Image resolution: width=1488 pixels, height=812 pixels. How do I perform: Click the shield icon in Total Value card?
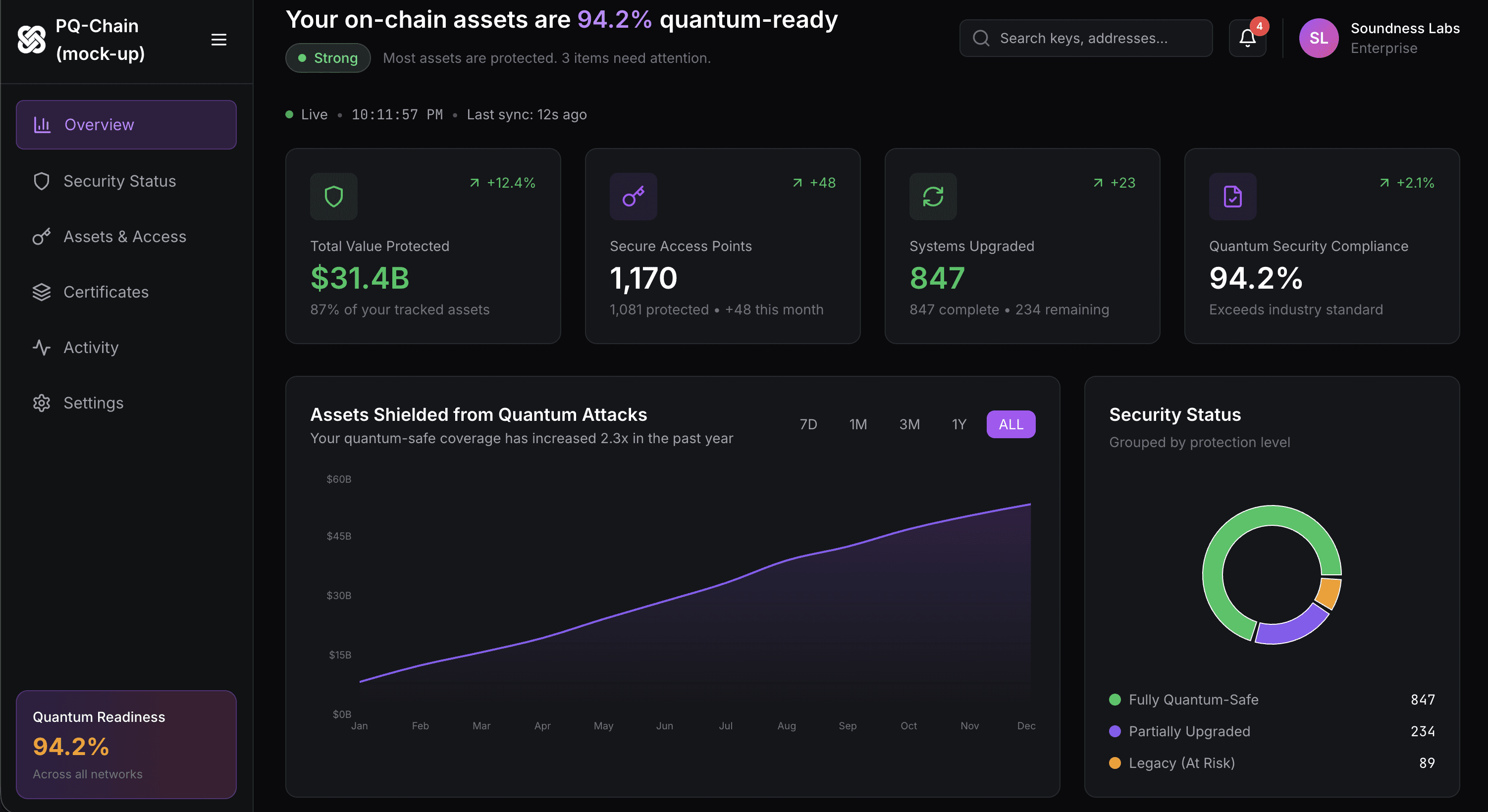coord(333,197)
